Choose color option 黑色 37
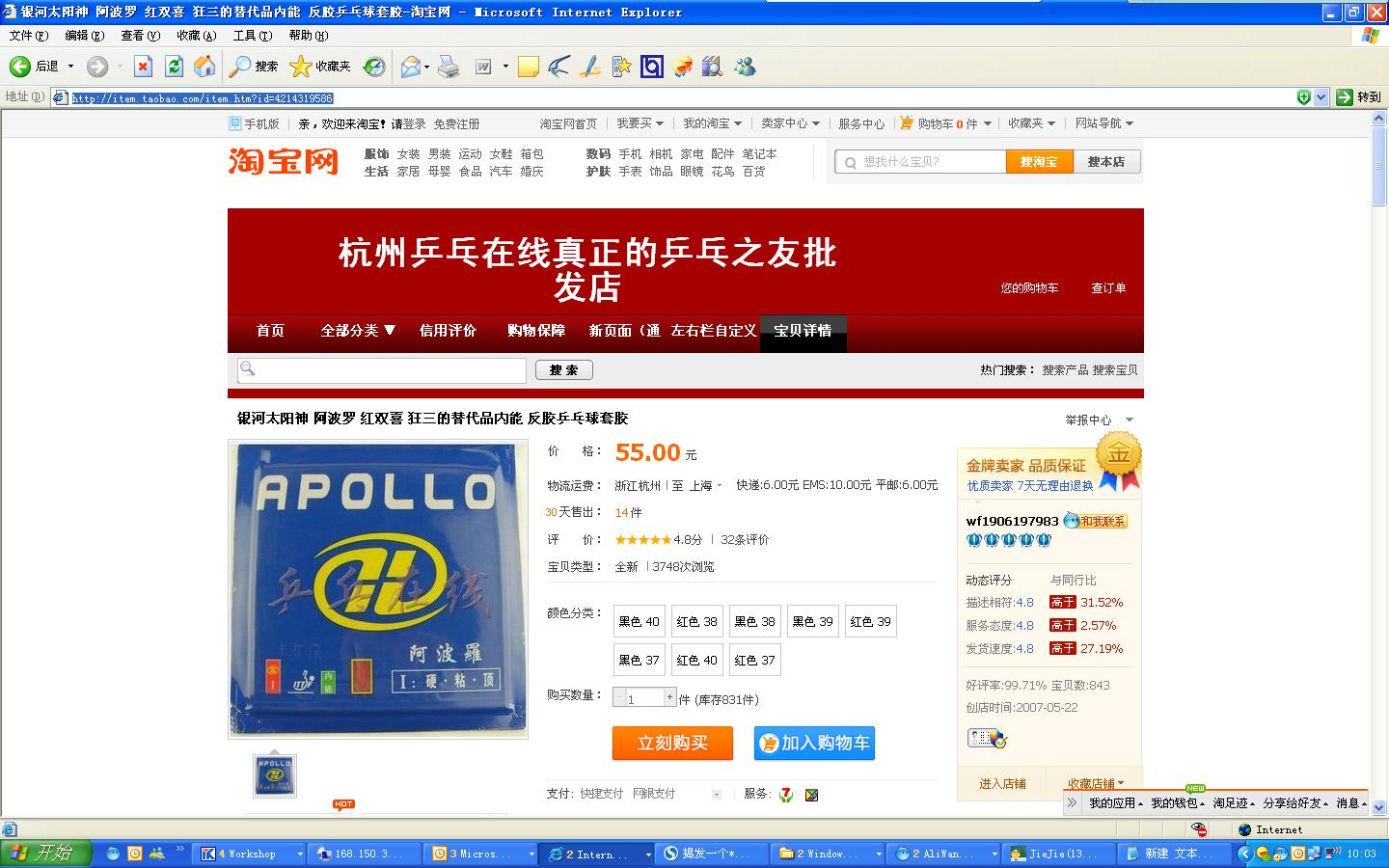The width and height of the screenshot is (1389, 868). pos(639,661)
